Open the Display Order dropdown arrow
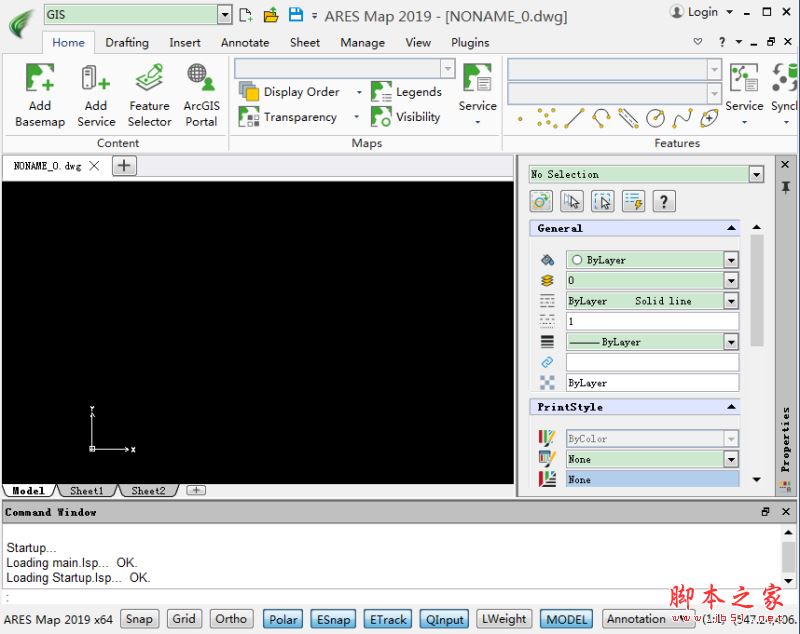This screenshot has height=634, width=800. 359,92
